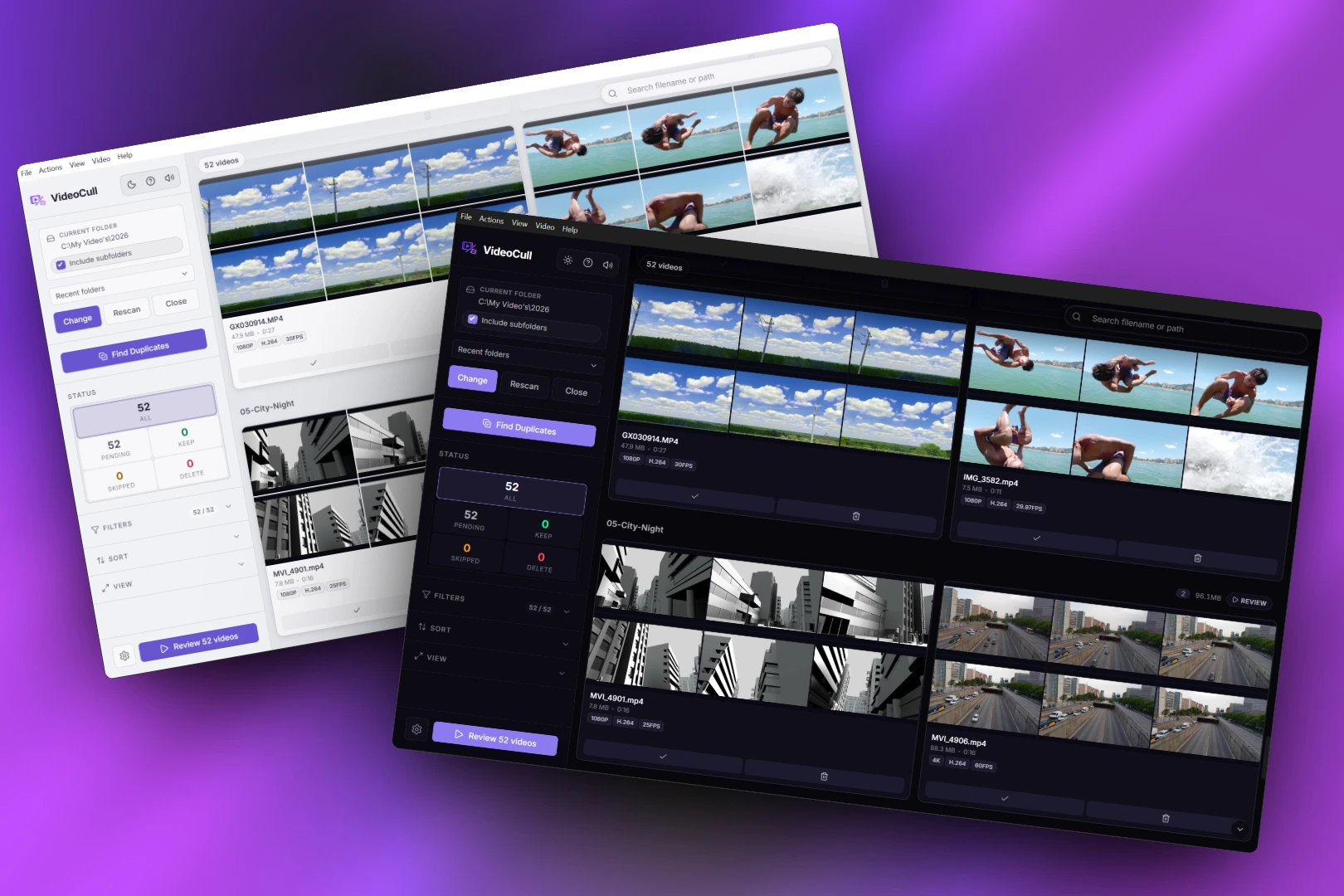Click Review 52 videos in light window
The height and width of the screenshot is (896, 1344).
pyautogui.click(x=199, y=641)
